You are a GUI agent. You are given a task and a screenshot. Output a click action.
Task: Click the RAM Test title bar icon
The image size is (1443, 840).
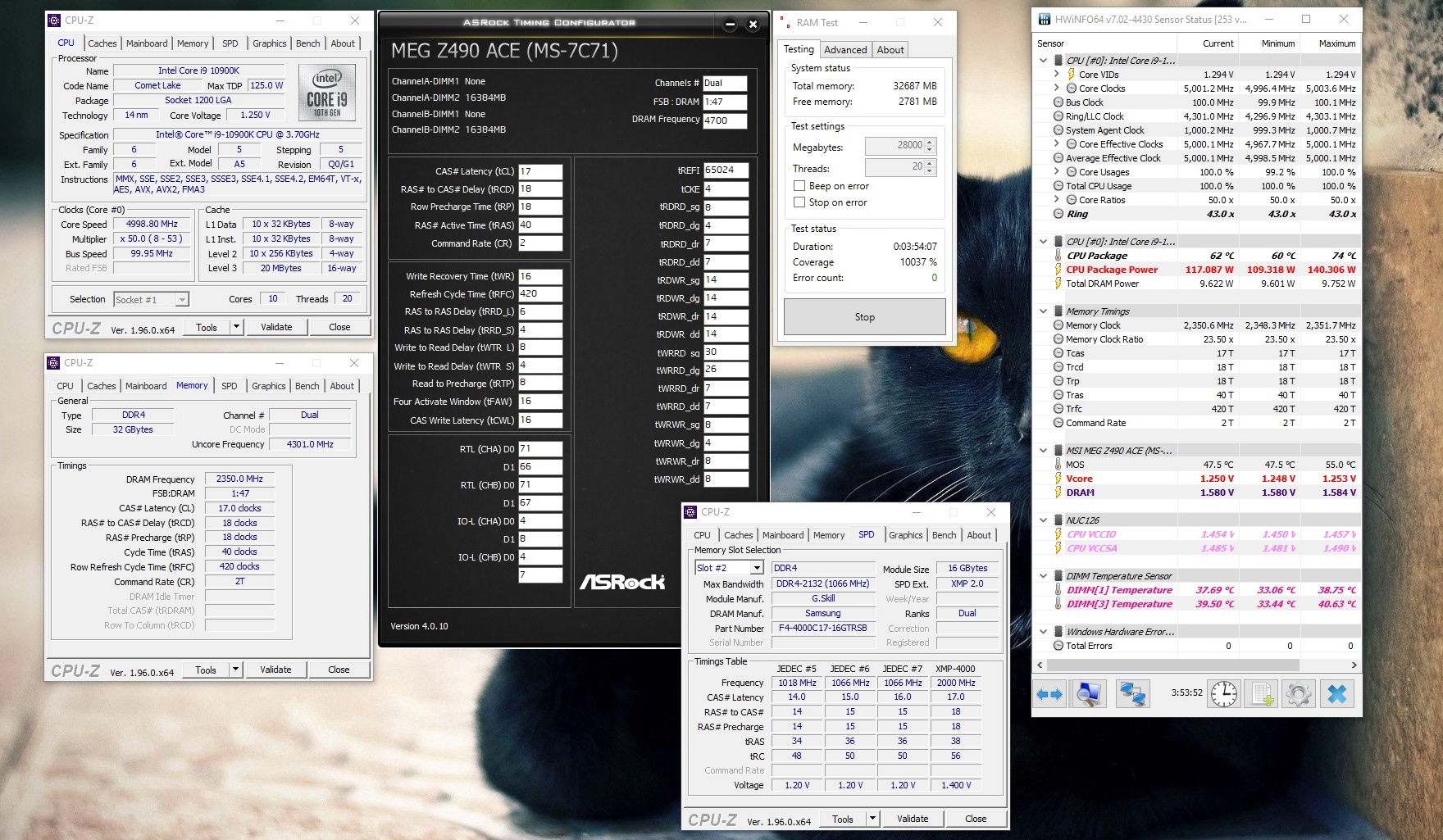(x=785, y=23)
